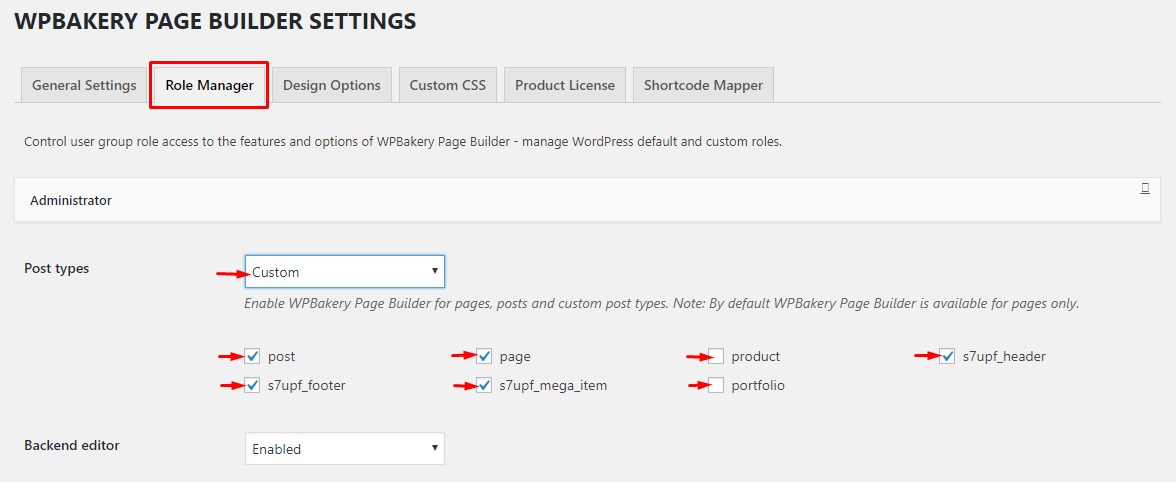Uncheck the s7upf_footer checkbox
The height and width of the screenshot is (482, 1176).
252,385
